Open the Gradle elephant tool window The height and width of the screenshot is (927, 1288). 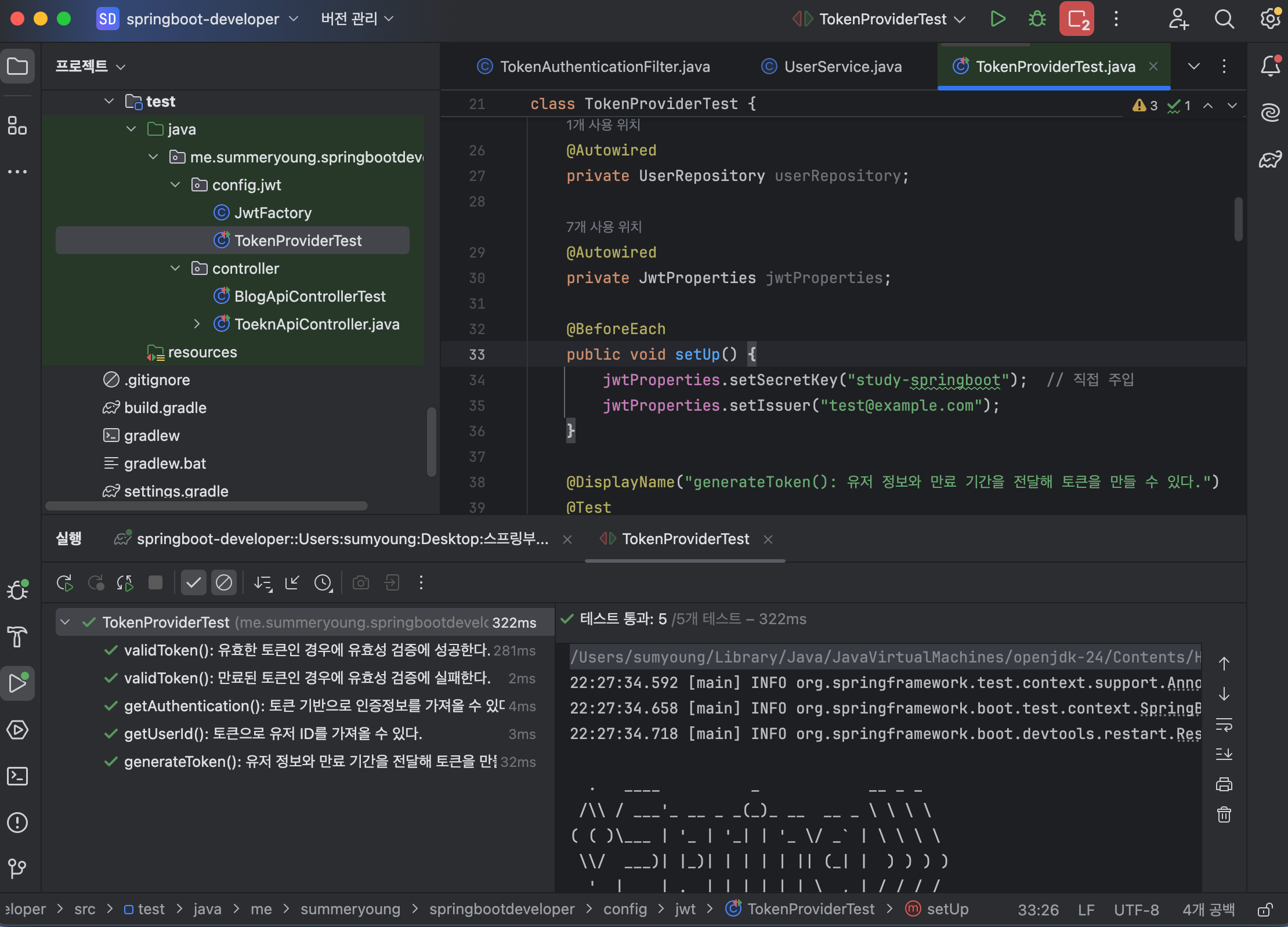[x=1270, y=159]
